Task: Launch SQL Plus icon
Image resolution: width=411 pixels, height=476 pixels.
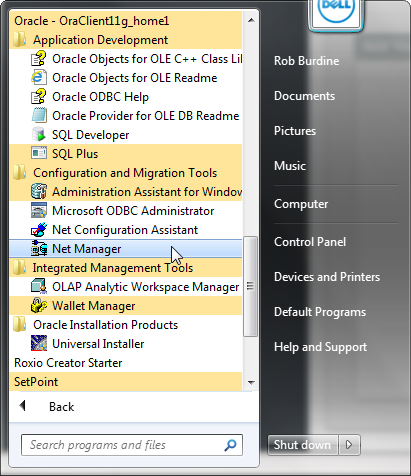Action: point(39,154)
